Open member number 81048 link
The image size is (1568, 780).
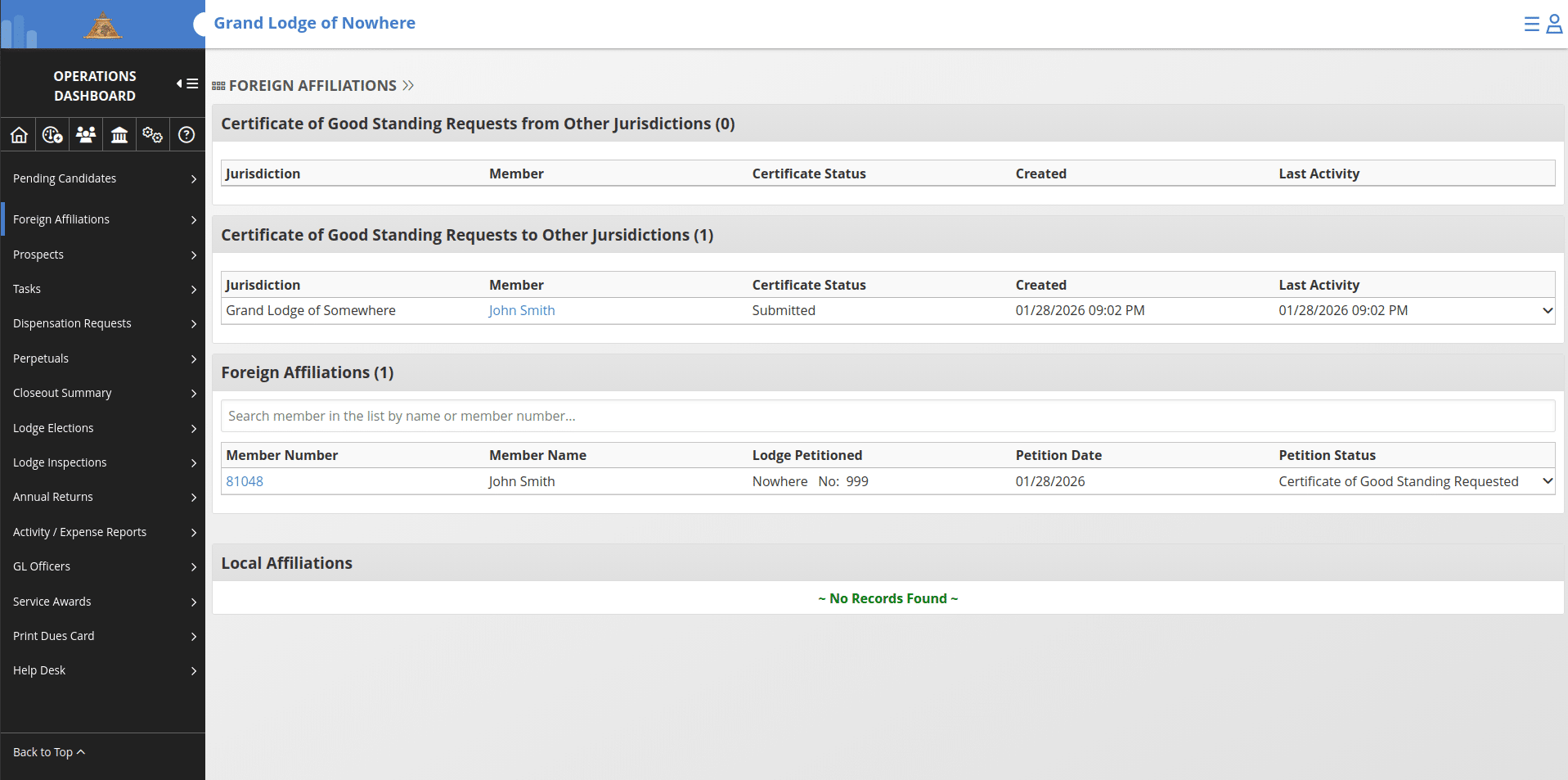coord(245,481)
